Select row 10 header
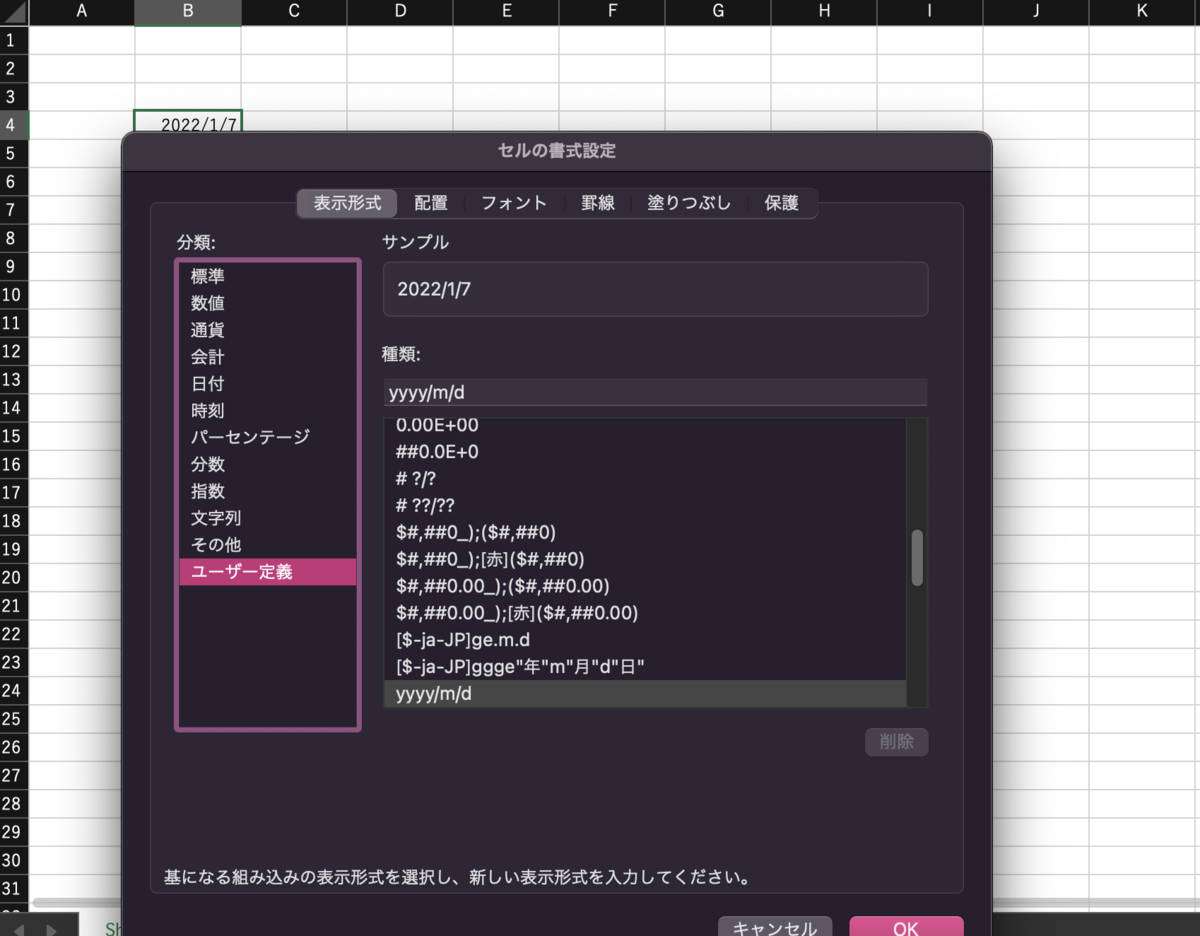 pyautogui.click(x=14, y=294)
